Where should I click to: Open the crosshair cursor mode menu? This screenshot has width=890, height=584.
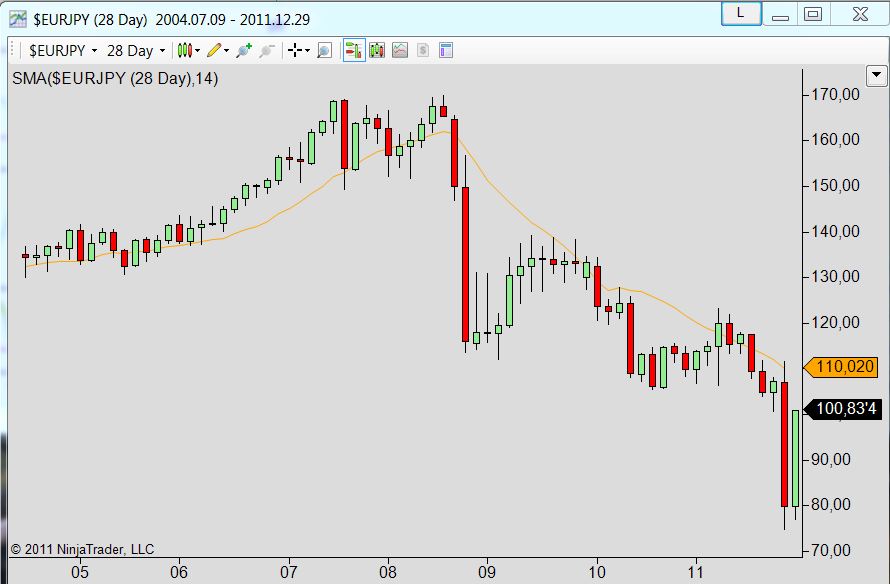(299, 51)
